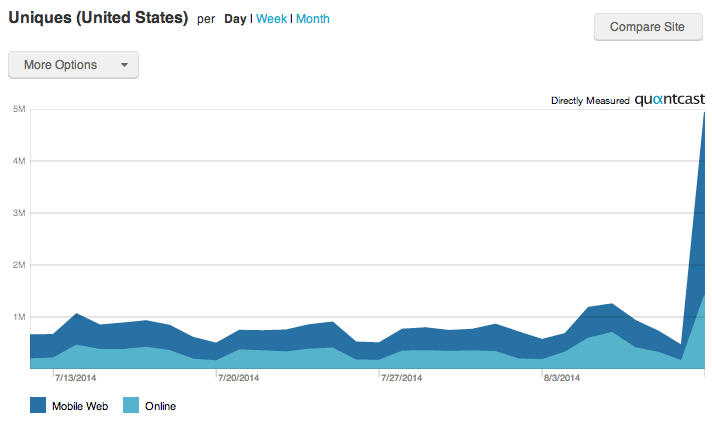712x424 pixels.
Task: Open the More Options menu
Action: click(x=62, y=65)
